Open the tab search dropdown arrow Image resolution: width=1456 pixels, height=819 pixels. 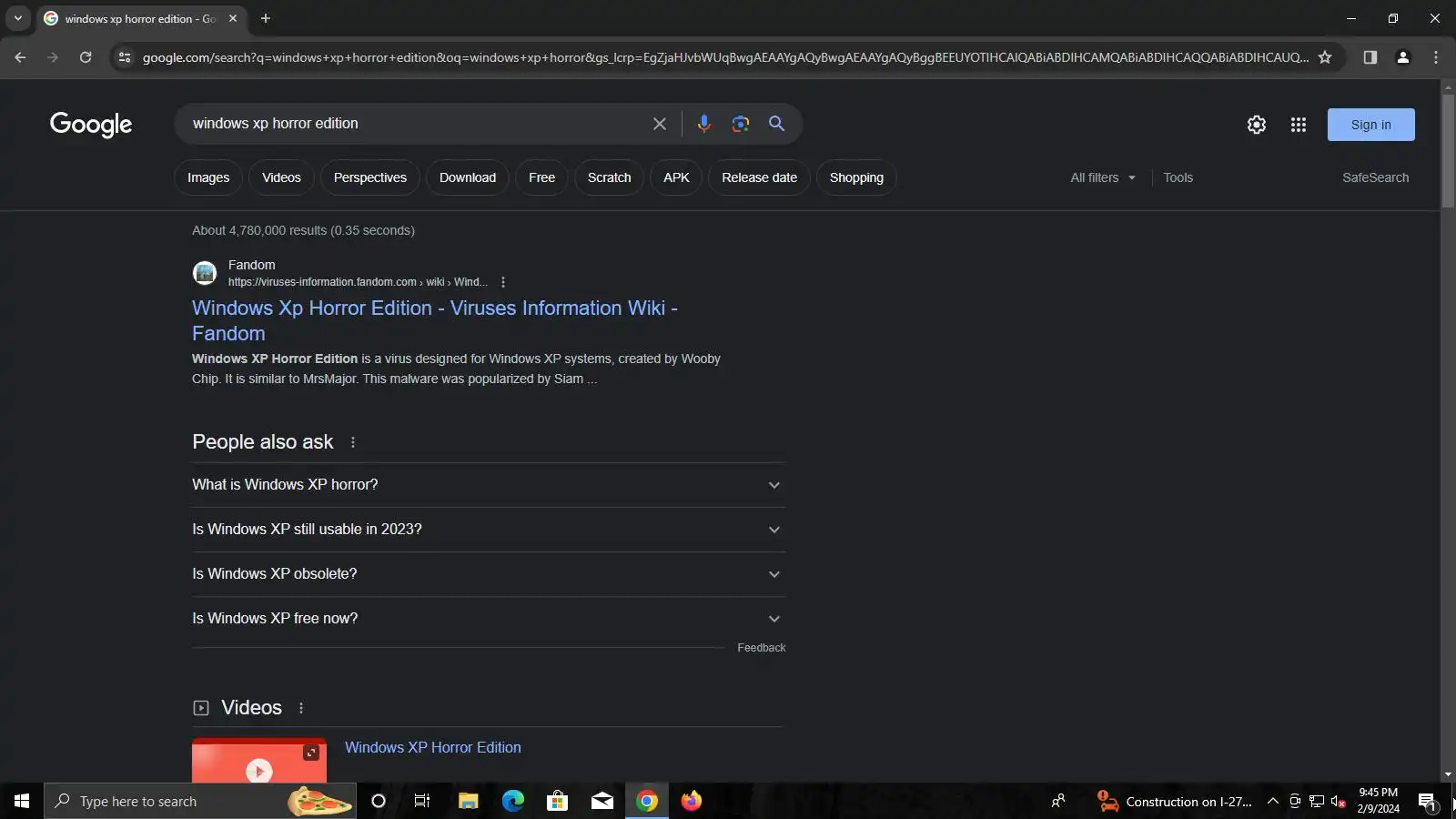pyautogui.click(x=18, y=18)
